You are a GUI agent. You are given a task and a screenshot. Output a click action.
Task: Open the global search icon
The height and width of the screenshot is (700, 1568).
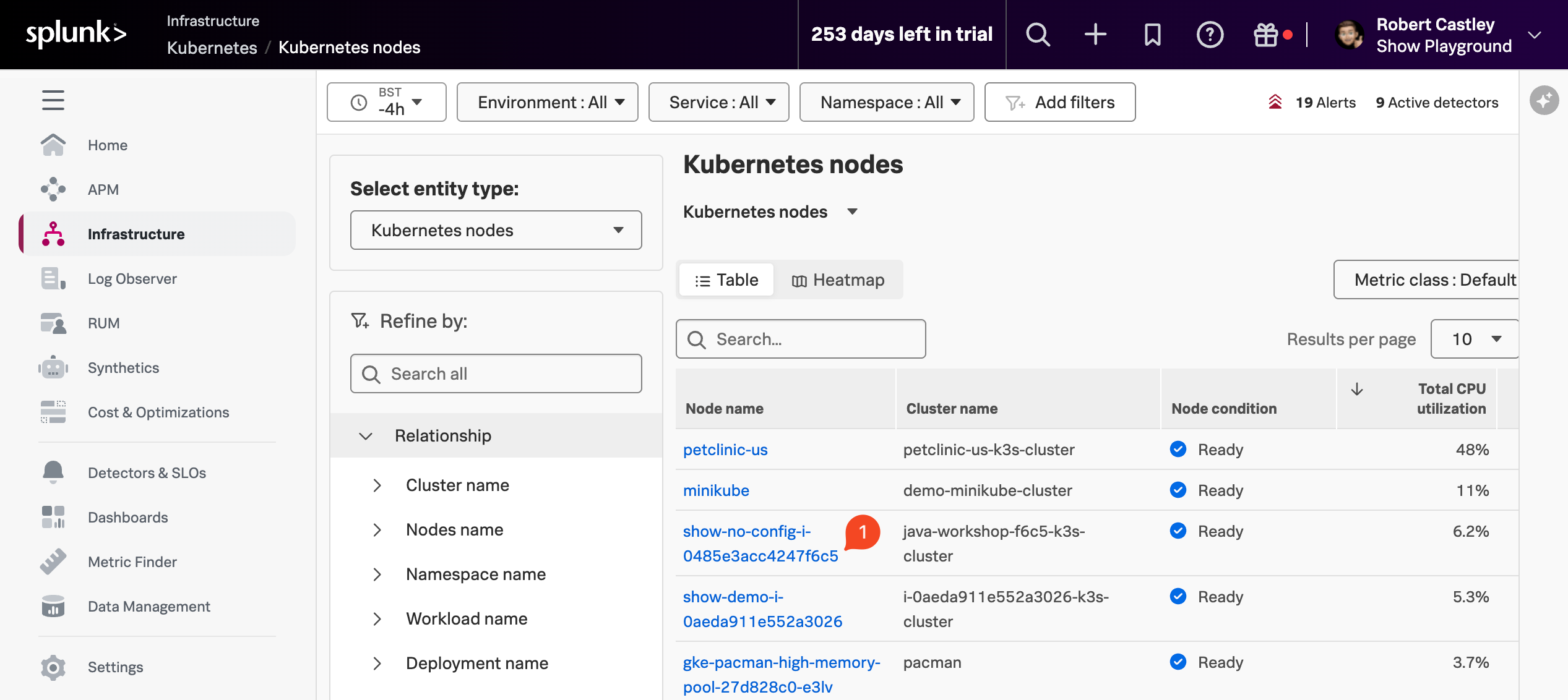click(x=1038, y=35)
